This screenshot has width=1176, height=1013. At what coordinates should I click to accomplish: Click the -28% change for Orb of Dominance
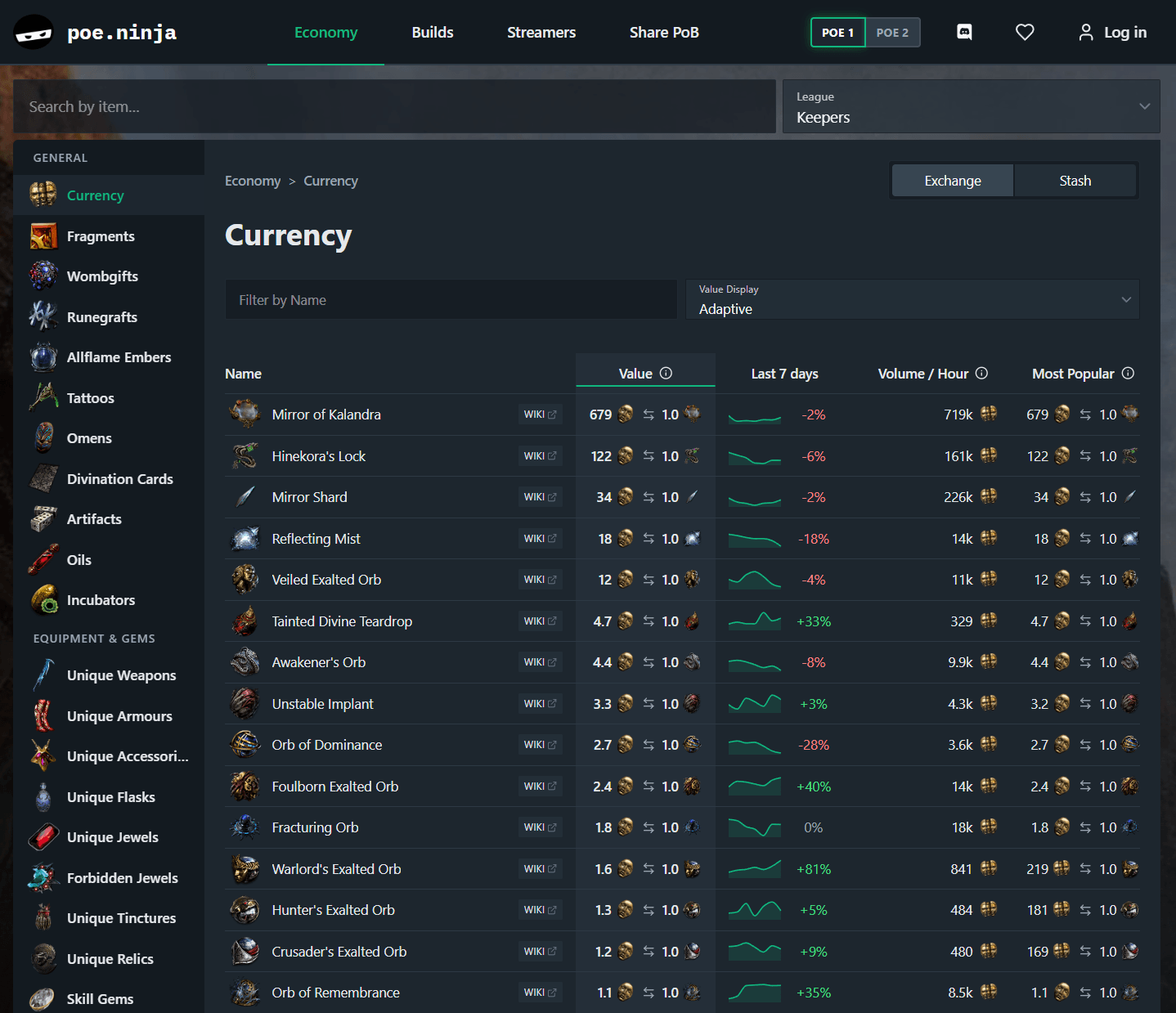pyautogui.click(x=814, y=745)
